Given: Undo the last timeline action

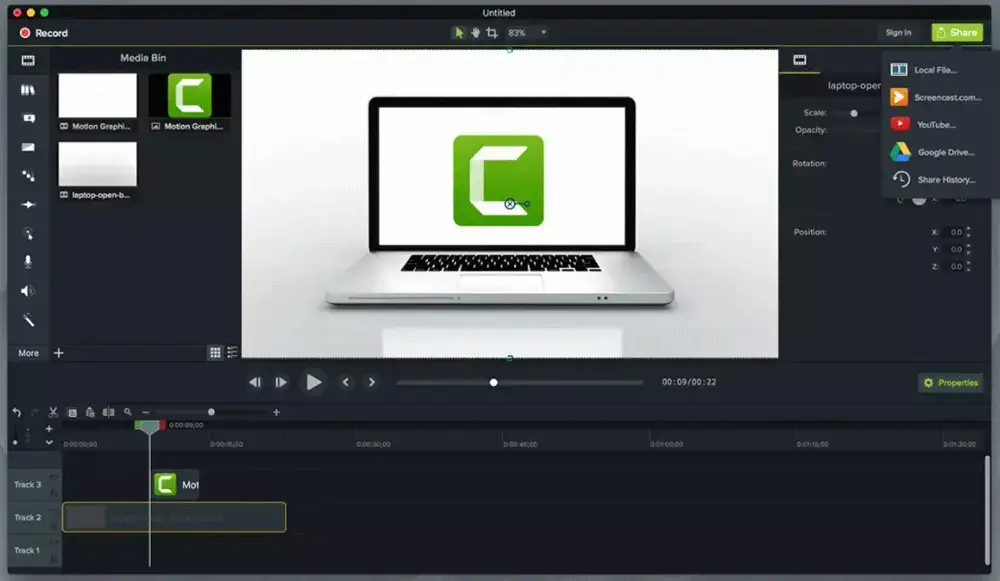Looking at the screenshot, I should pyautogui.click(x=17, y=413).
